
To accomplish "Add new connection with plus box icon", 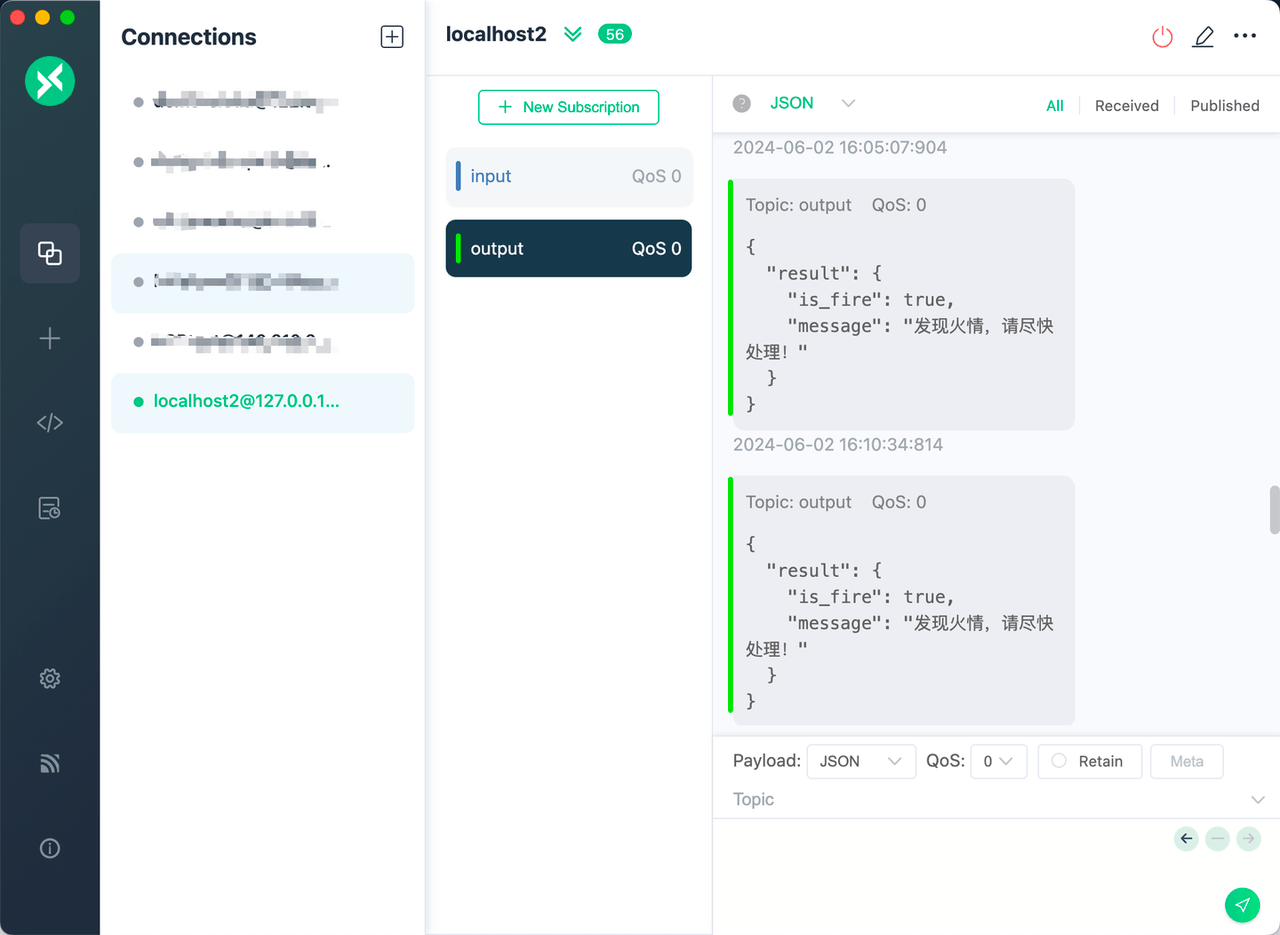I will click(392, 37).
